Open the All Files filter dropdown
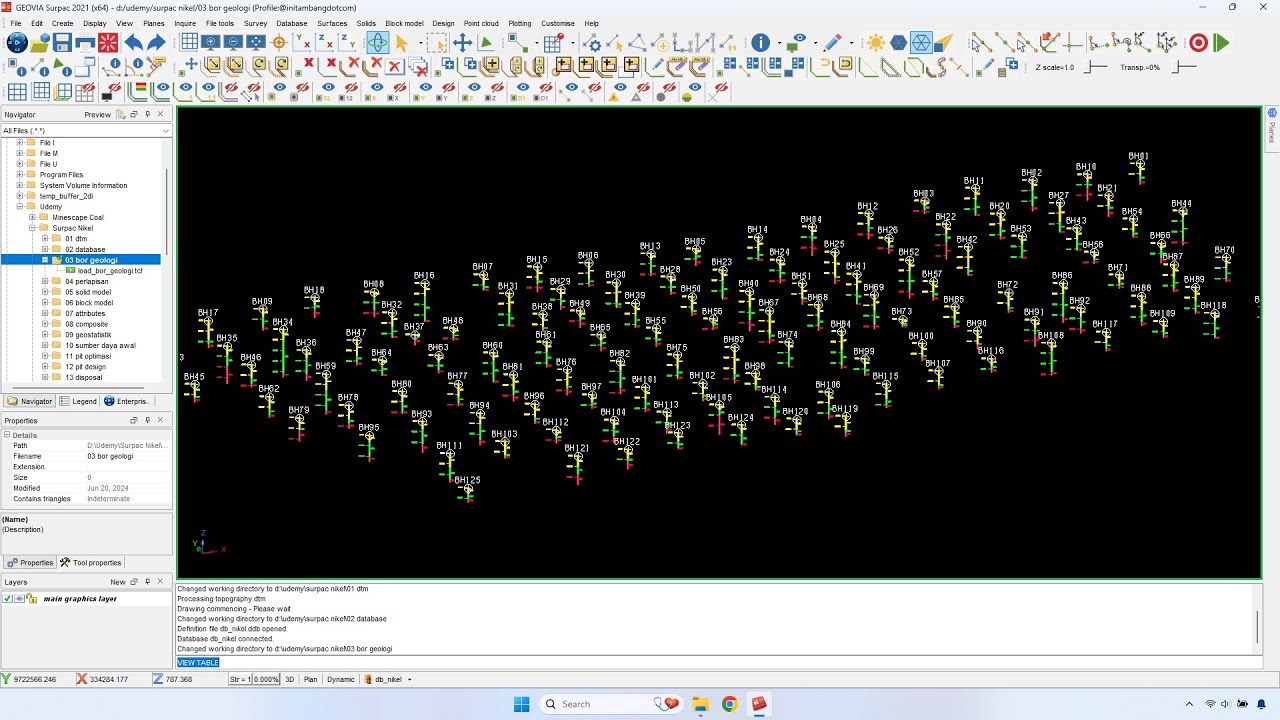The height and width of the screenshot is (720, 1280). 166,131
